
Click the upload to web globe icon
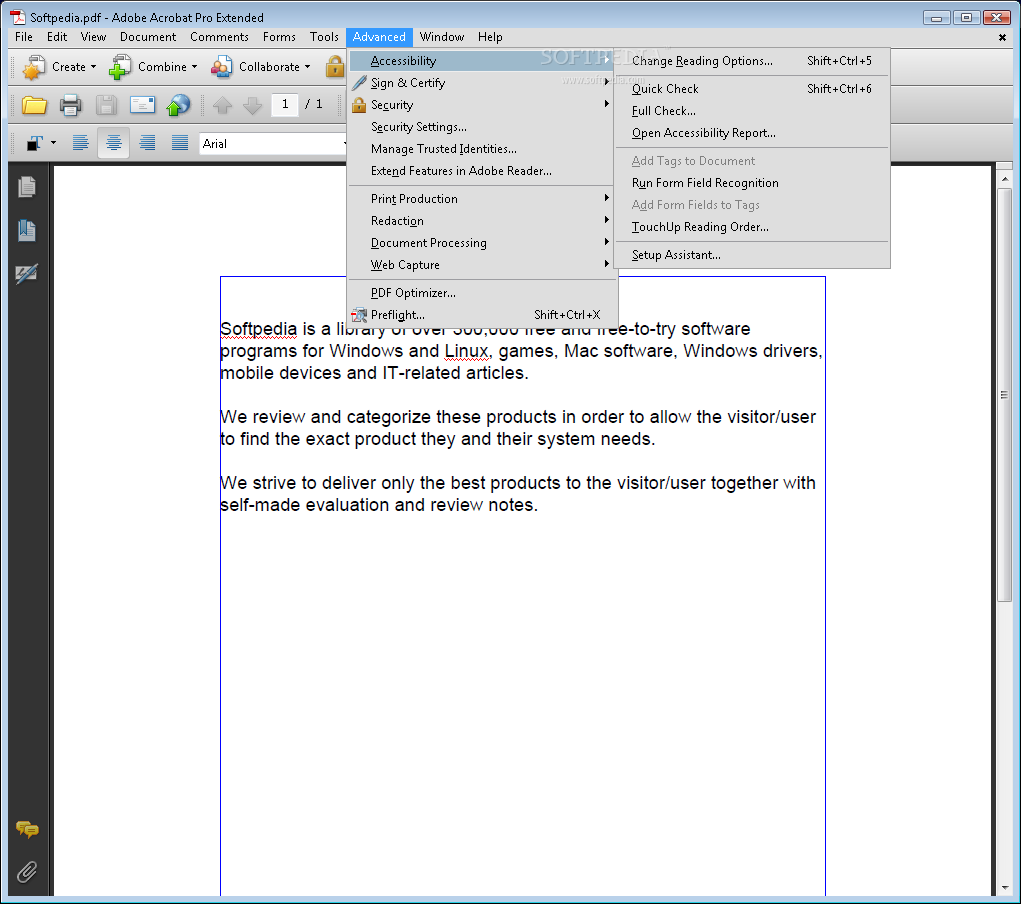[178, 105]
